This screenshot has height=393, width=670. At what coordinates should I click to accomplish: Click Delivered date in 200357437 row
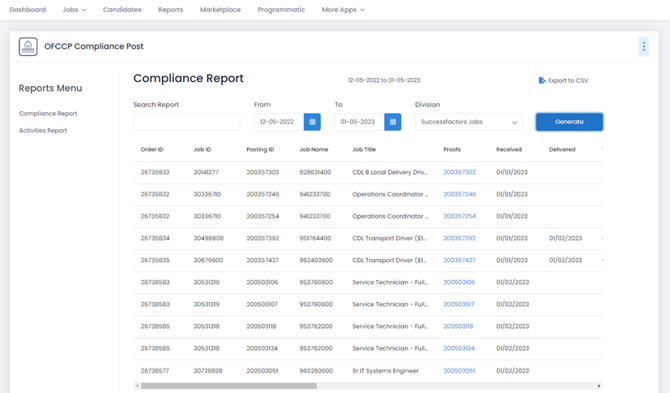(x=565, y=260)
